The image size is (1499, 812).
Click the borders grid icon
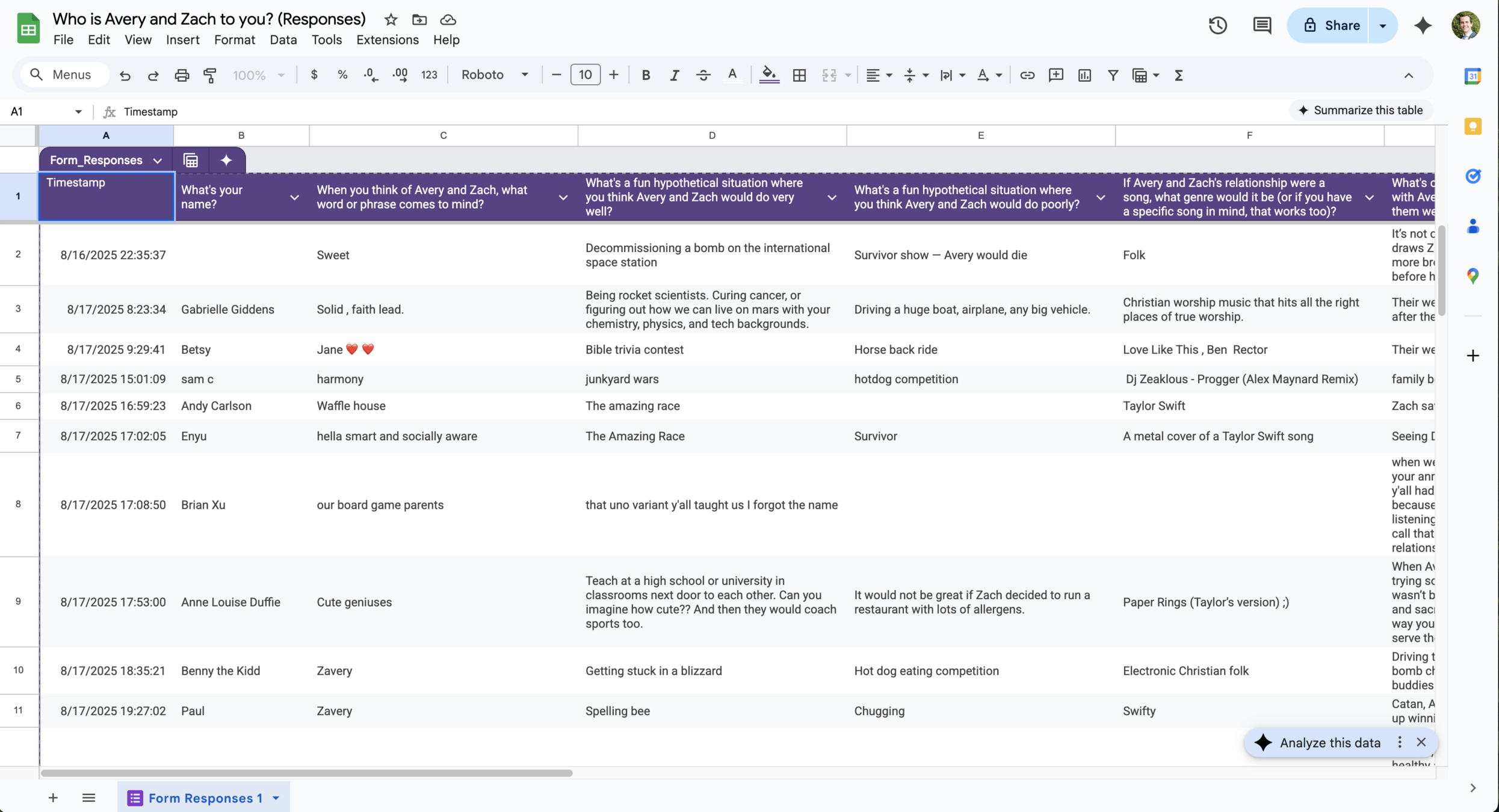tap(799, 75)
